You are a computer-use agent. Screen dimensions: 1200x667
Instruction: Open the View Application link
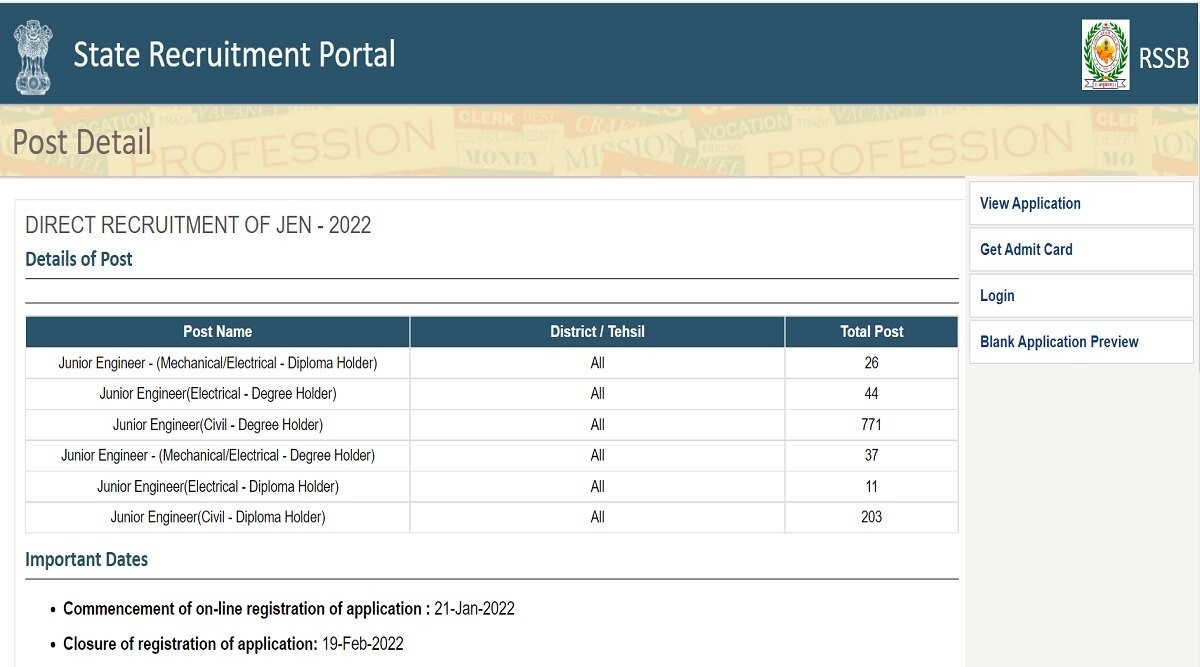(x=1030, y=203)
